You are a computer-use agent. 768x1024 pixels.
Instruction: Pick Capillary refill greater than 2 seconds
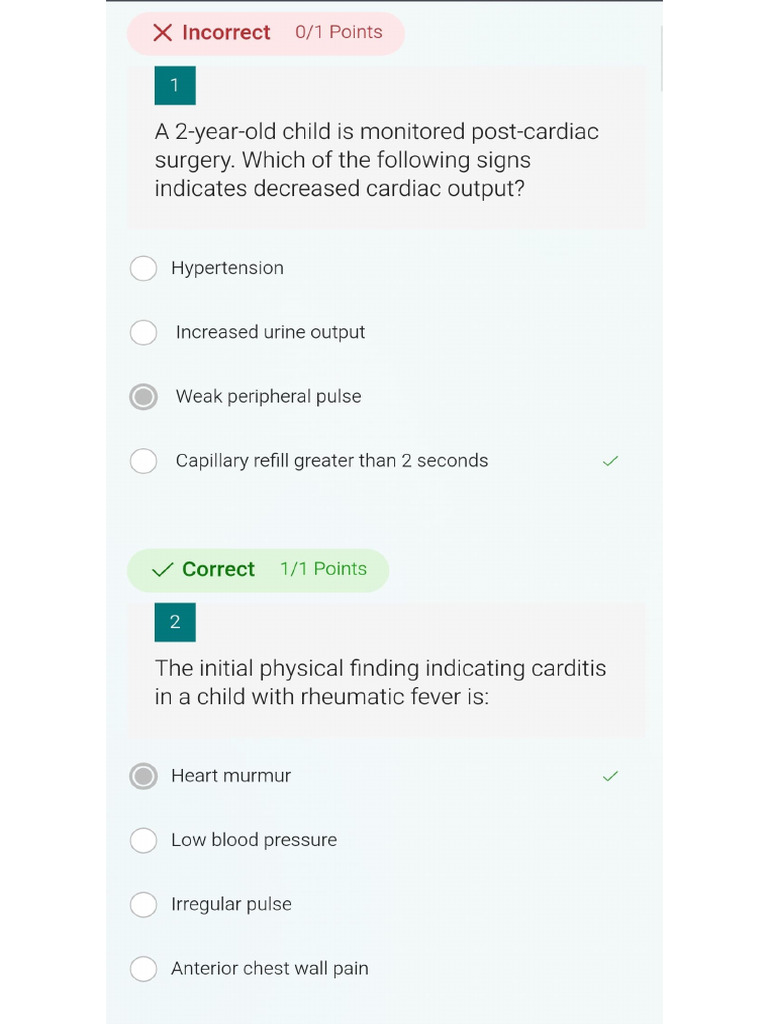(x=144, y=461)
